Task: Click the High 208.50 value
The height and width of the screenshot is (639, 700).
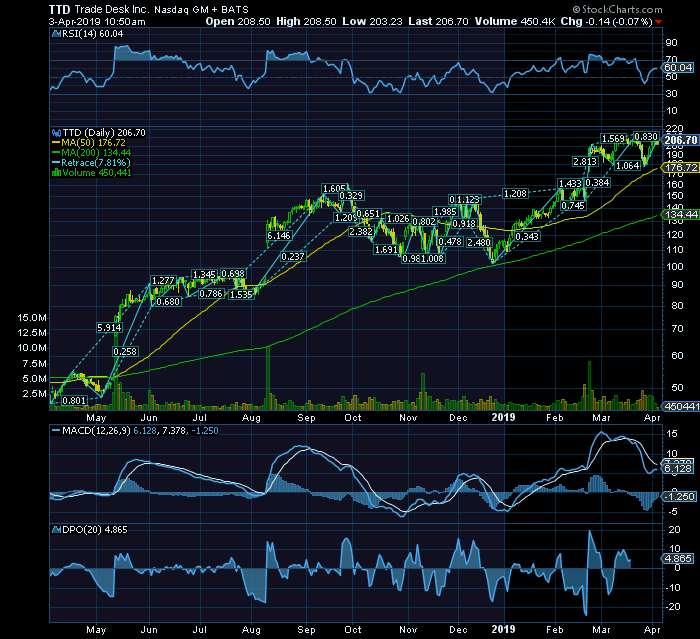Action: click(306, 21)
